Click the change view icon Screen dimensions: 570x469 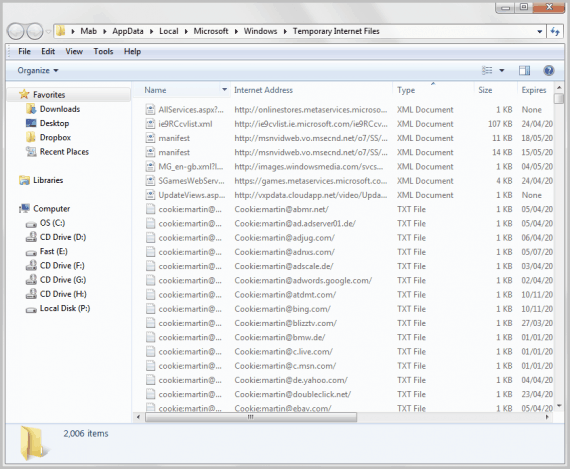click(487, 71)
